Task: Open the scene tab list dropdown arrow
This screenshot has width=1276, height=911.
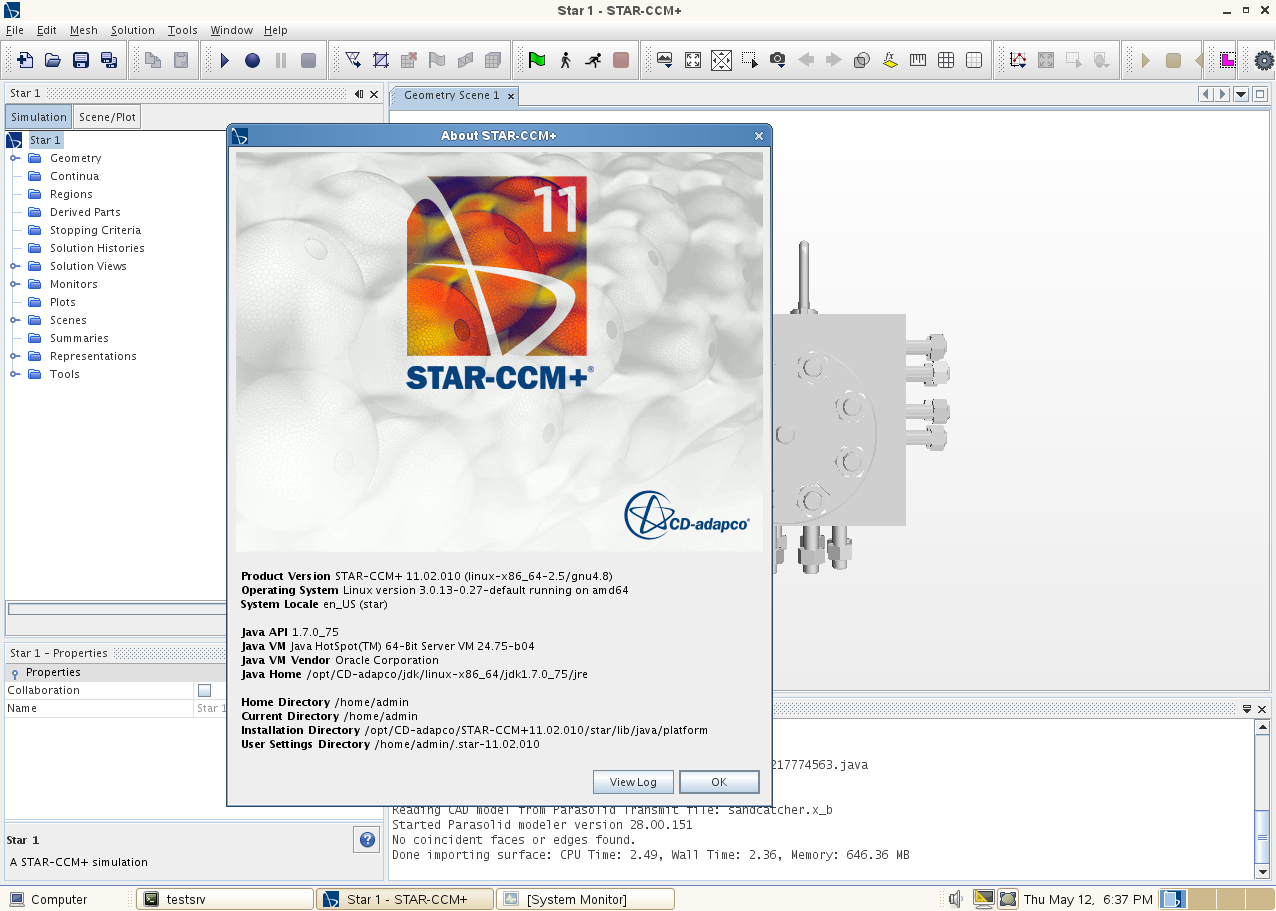Action: 1241,94
